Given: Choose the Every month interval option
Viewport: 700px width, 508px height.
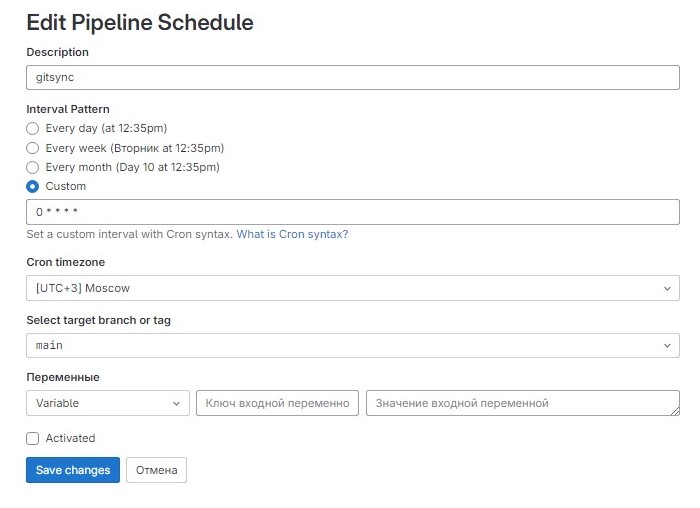Looking at the screenshot, I should [33, 167].
